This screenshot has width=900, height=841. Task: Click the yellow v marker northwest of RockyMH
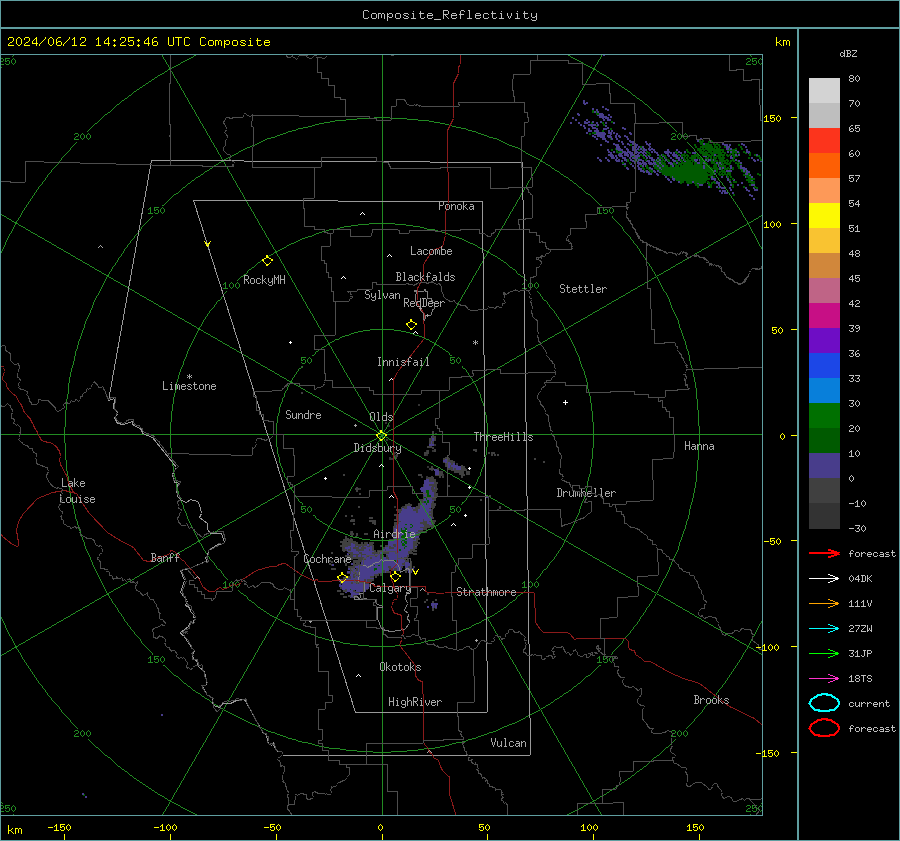click(x=208, y=244)
